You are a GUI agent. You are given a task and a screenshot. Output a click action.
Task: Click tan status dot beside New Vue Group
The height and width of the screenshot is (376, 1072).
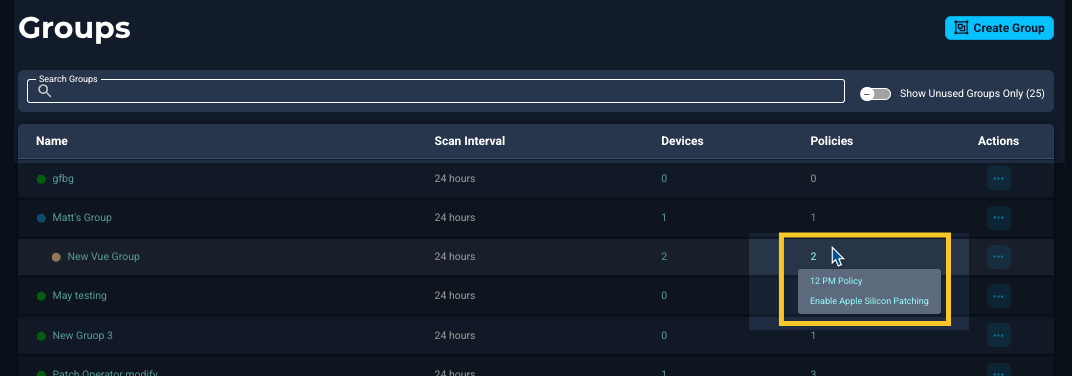pos(57,257)
